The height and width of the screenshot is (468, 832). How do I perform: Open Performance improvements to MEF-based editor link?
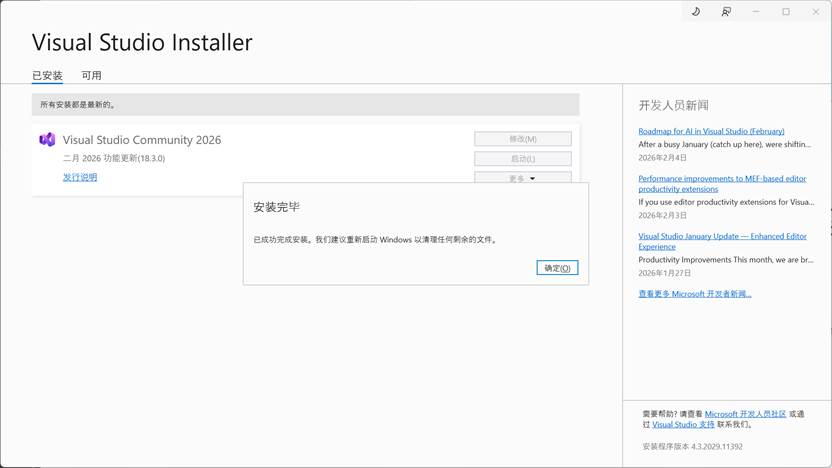pyautogui.click(x=722, y=184)
